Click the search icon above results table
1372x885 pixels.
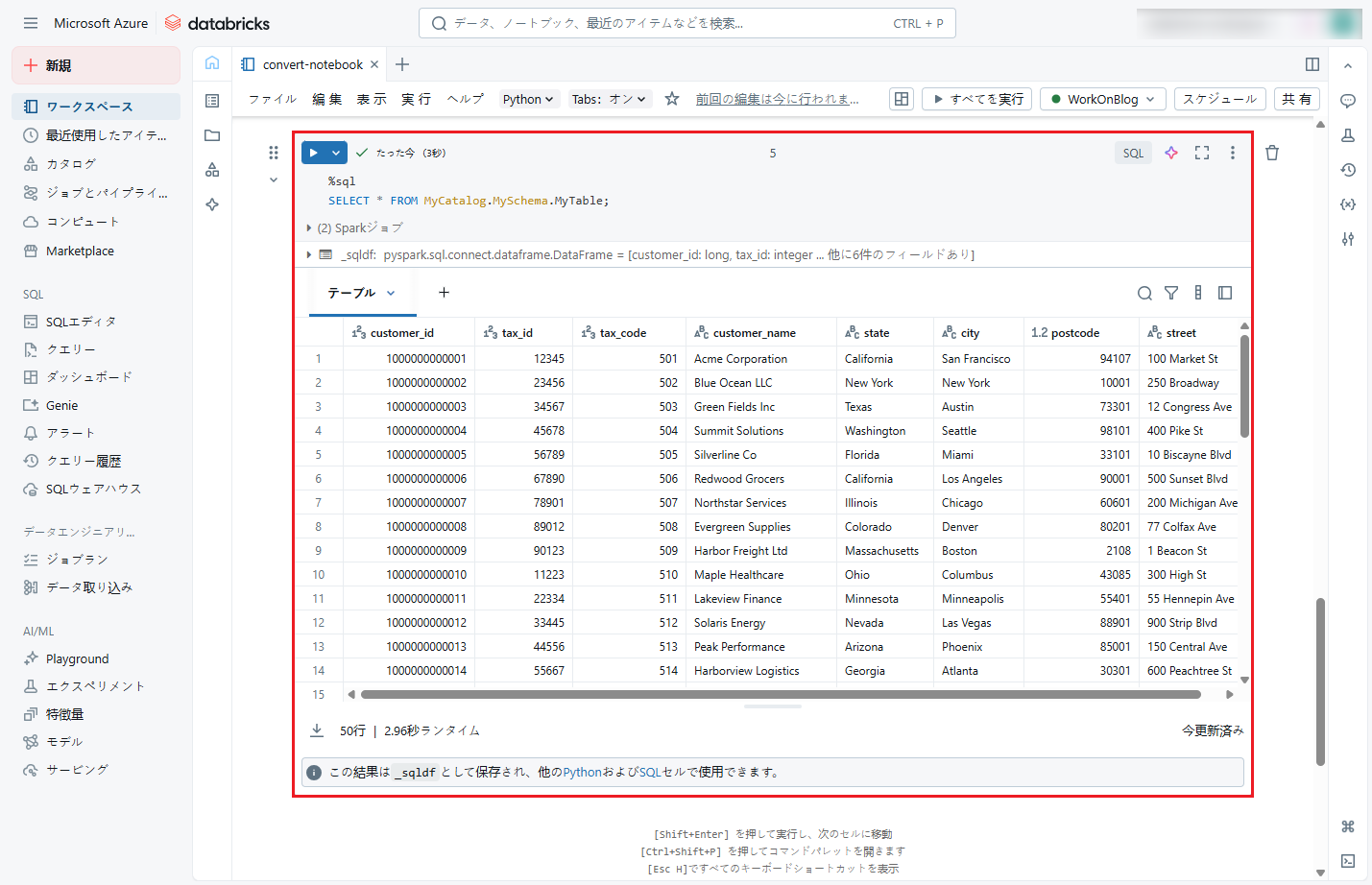(1144, 293)
